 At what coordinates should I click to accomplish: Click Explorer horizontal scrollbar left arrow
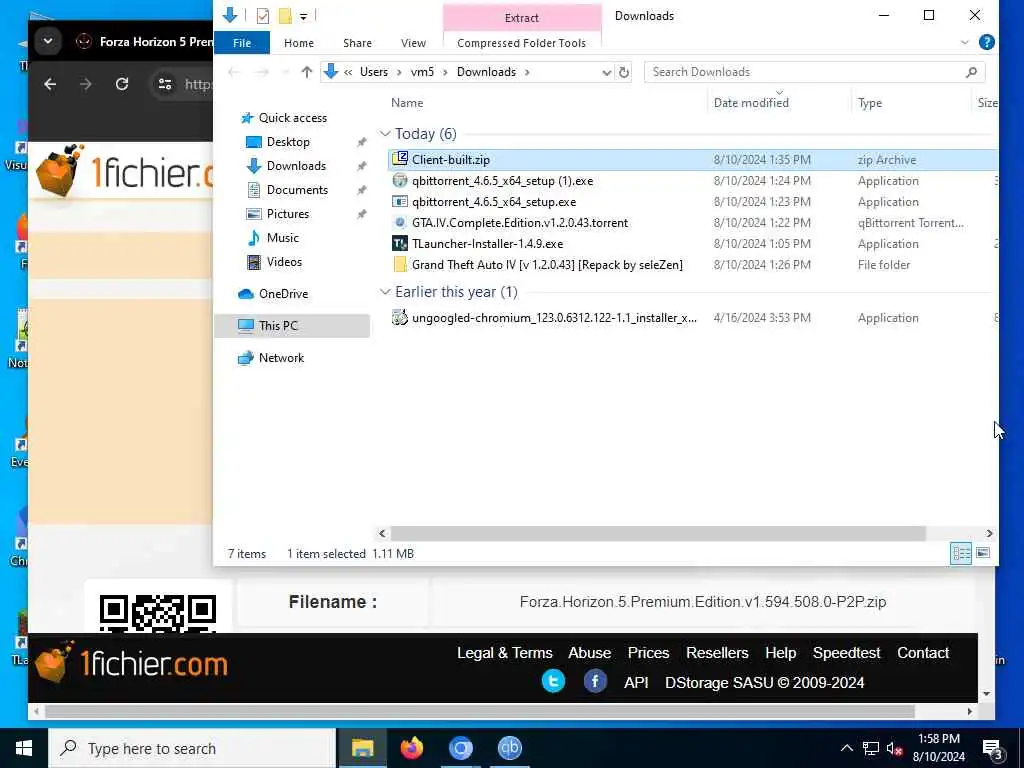coord(383,534)
